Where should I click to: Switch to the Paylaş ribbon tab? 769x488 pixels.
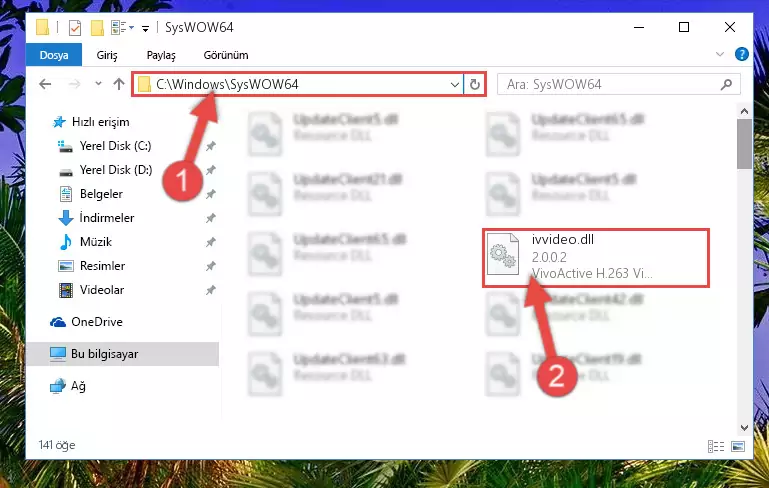(161, 55)
